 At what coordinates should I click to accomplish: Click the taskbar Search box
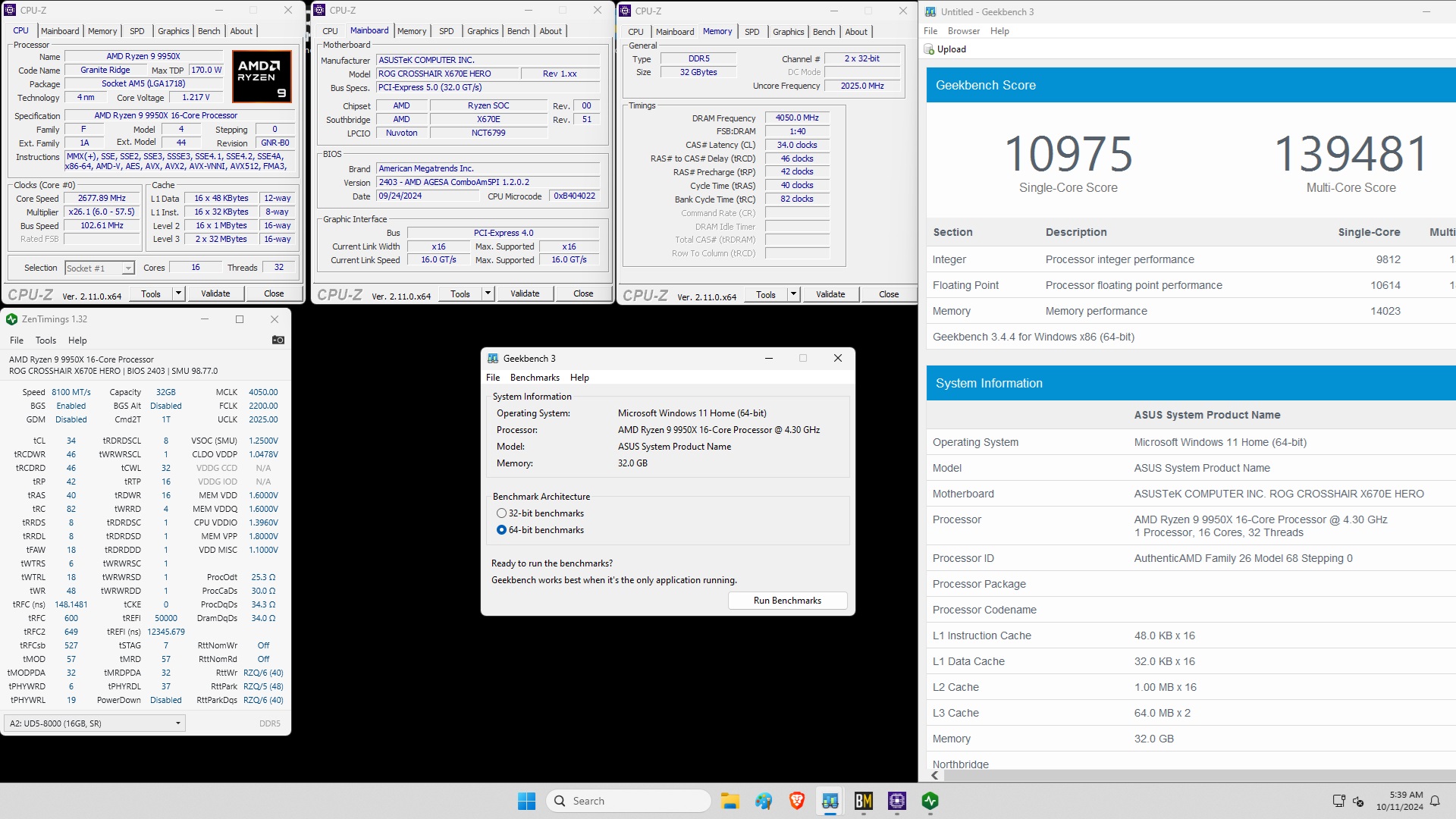click(x=629, y=801)
